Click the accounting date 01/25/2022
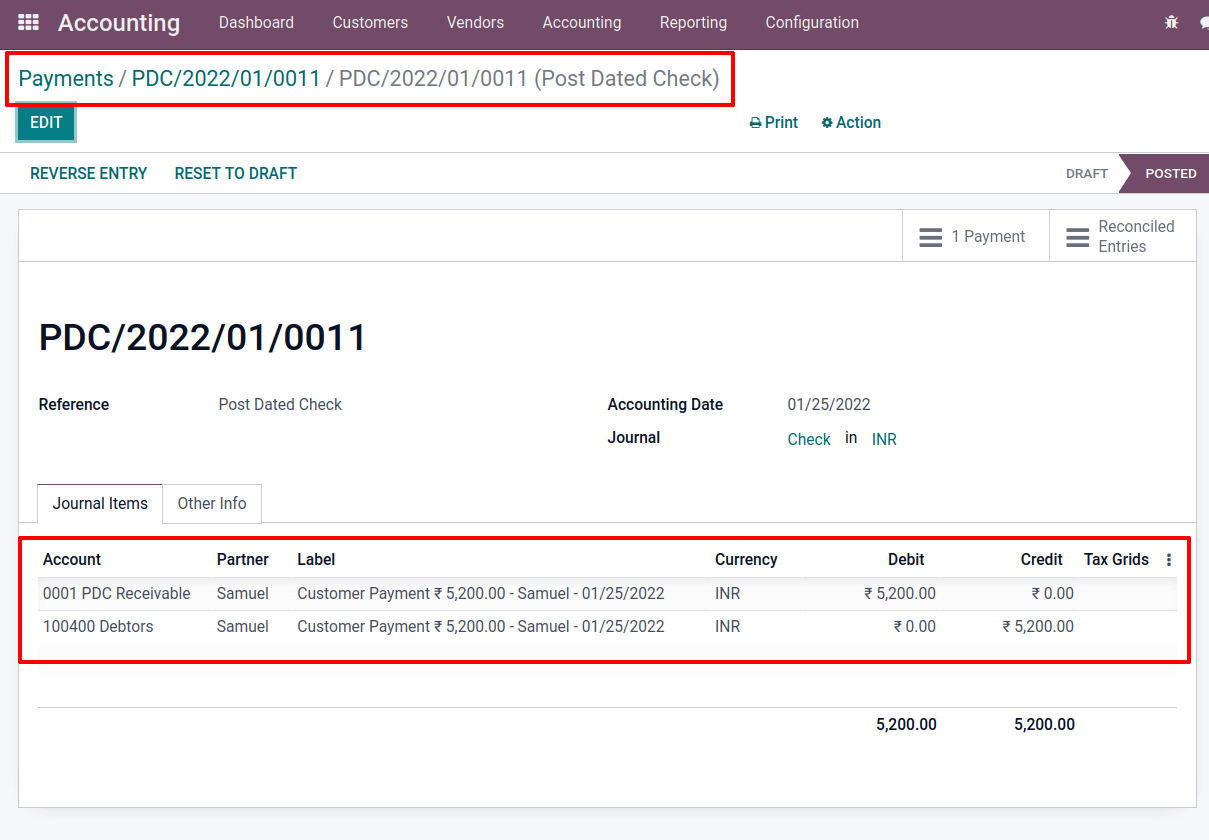Screen dimensions: 1209x840 point(829,405)
